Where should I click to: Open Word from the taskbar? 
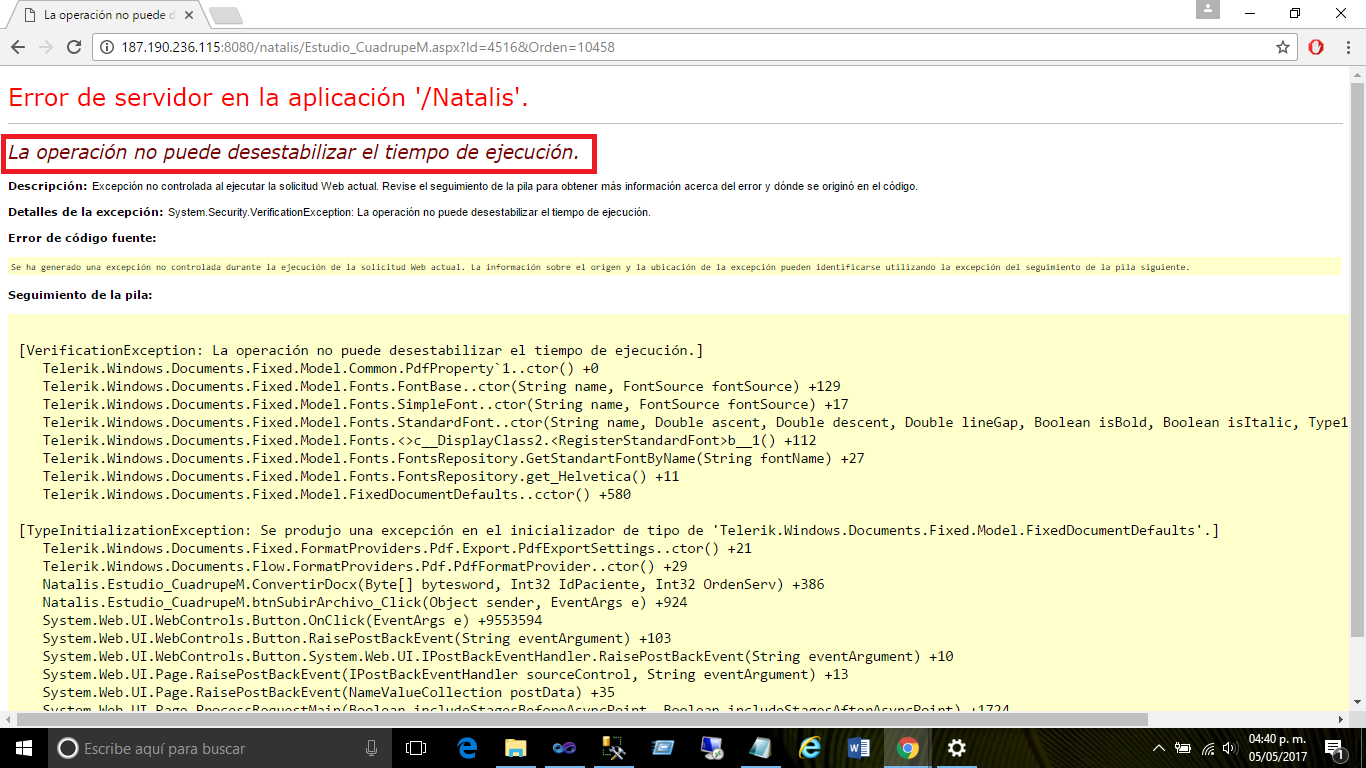(858, 748)
